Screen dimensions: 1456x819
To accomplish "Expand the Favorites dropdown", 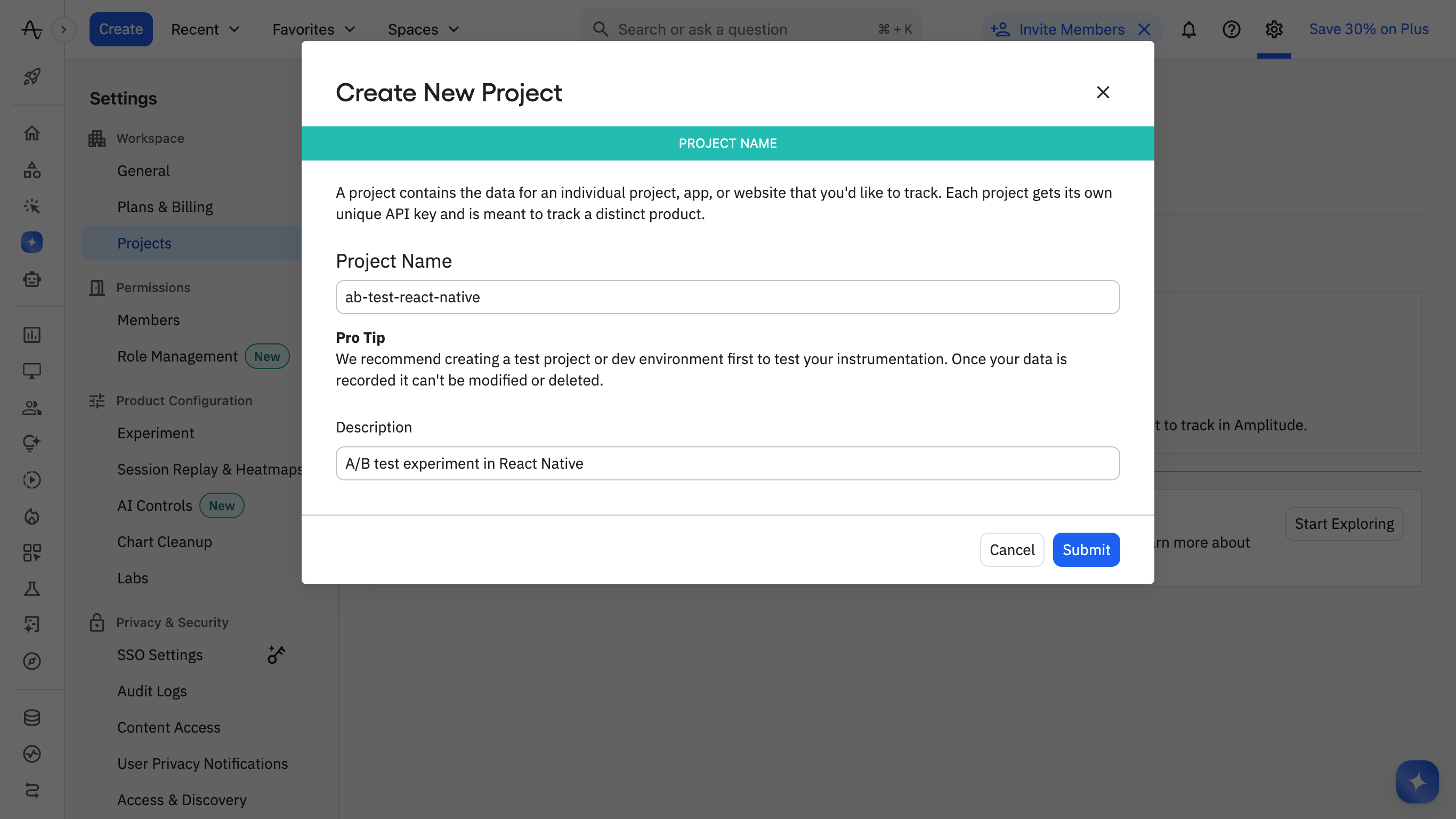I will [x=312, y=29].
